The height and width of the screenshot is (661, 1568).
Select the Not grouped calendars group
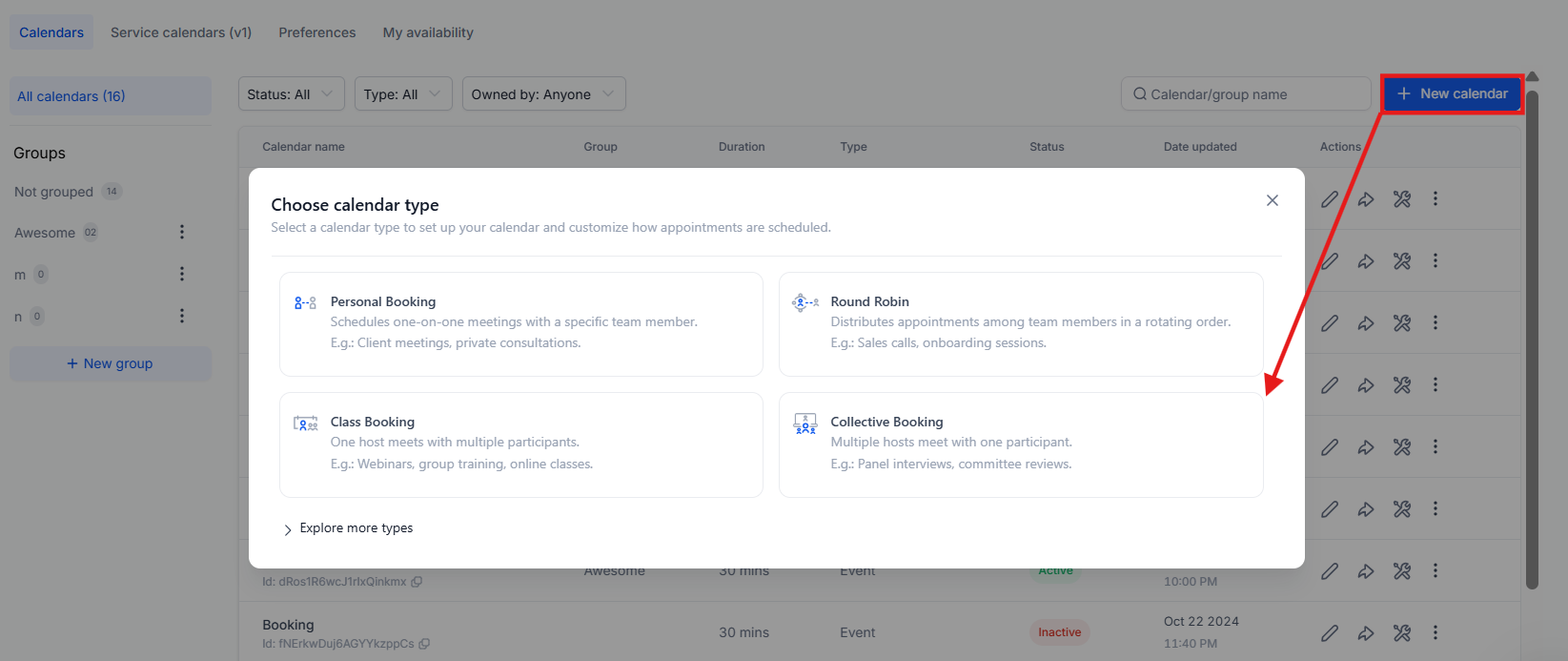[x=54, y=192]
